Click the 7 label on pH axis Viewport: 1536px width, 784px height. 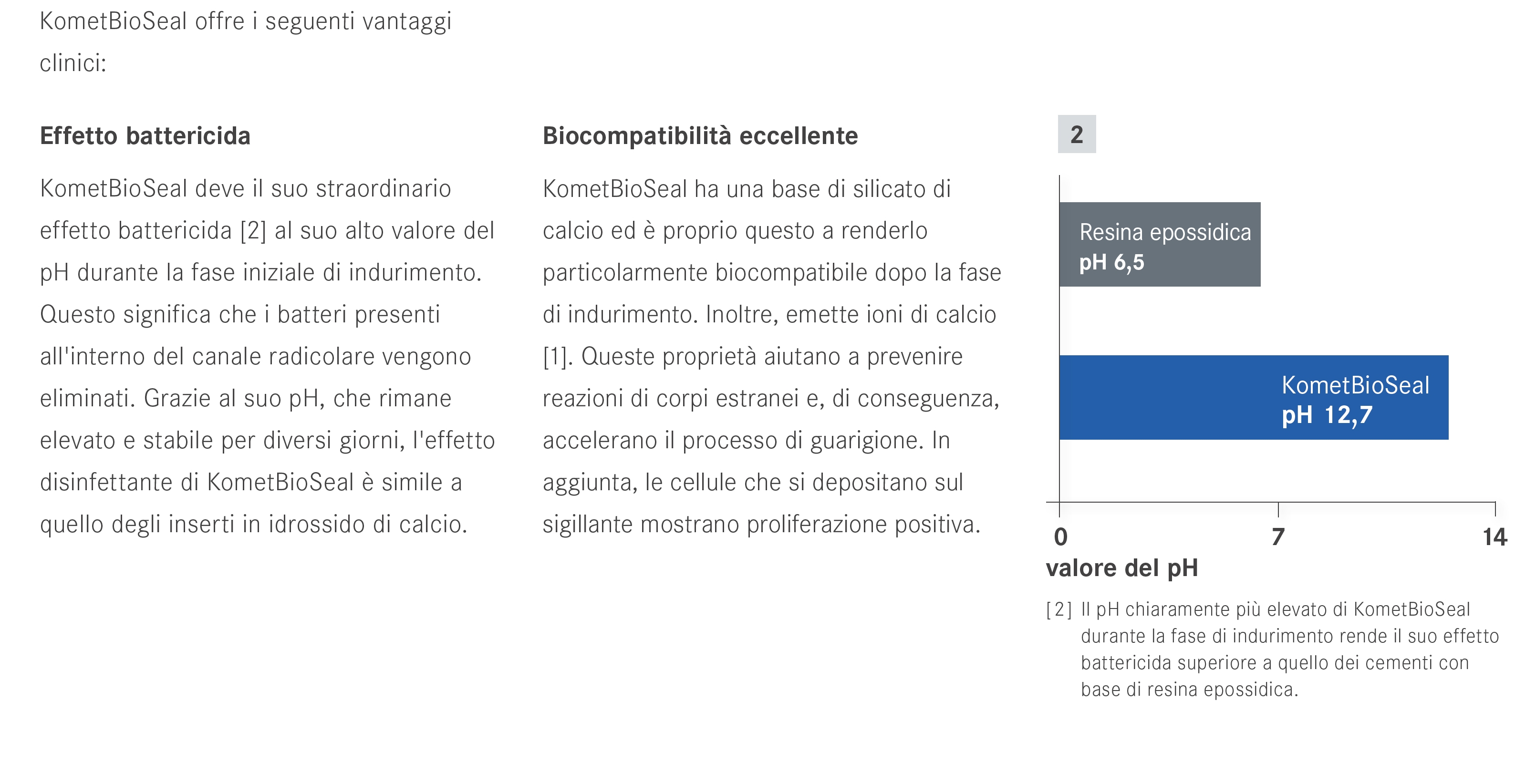pyautogui.click(x=1277, y=537)
